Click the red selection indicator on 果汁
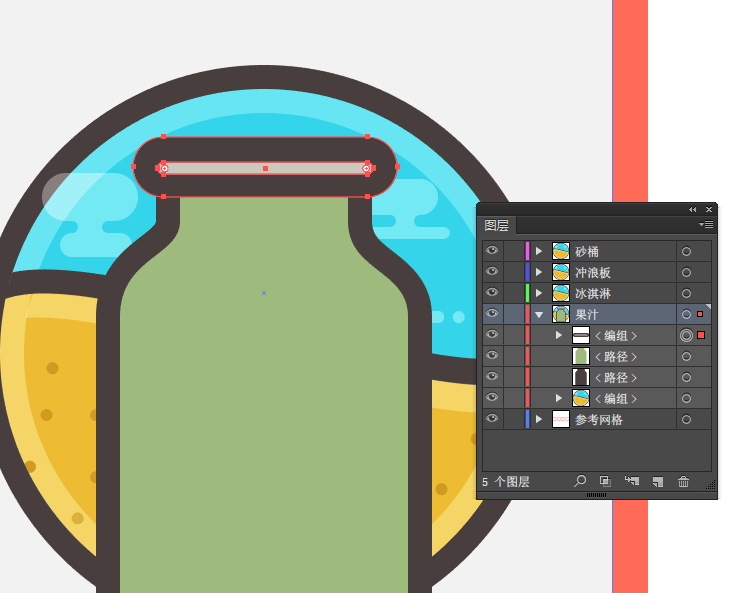743x593 pixels. click(700, 314)
